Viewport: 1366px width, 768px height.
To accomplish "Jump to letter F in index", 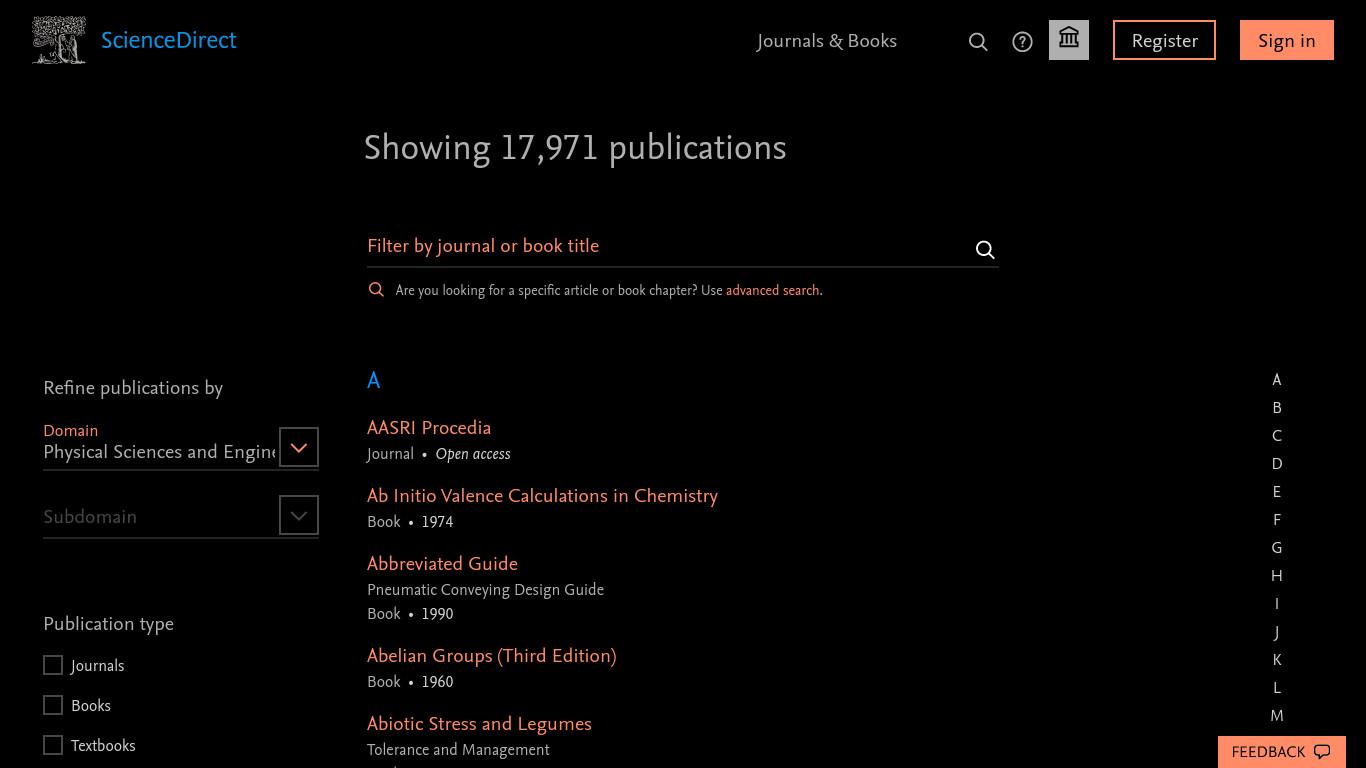I will (x=1276, y=520).
